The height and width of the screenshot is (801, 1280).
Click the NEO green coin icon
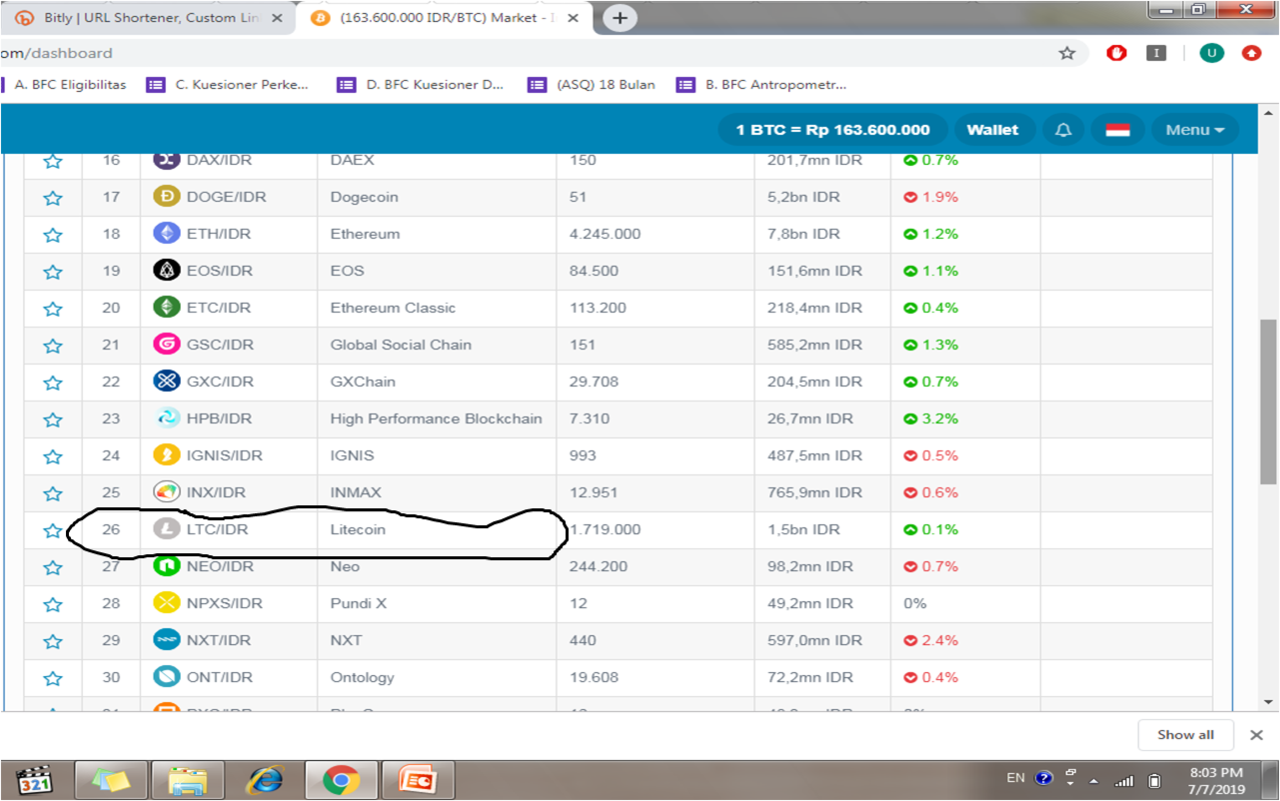[x=167, y=567]
